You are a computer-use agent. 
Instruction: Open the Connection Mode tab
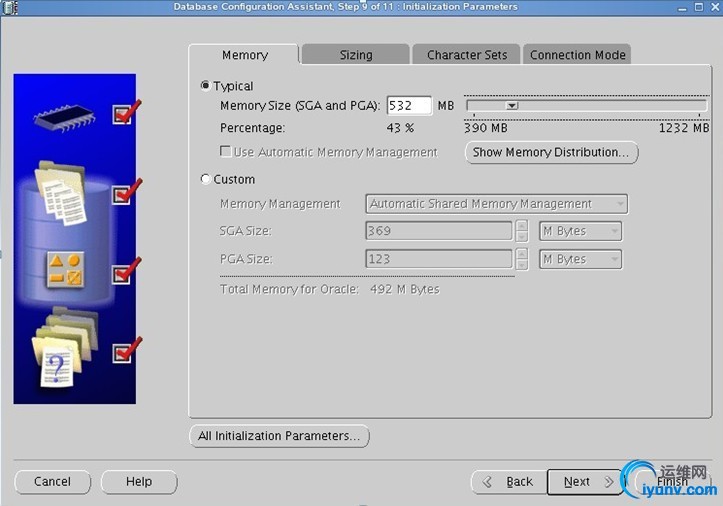click(x=577, y=55)
